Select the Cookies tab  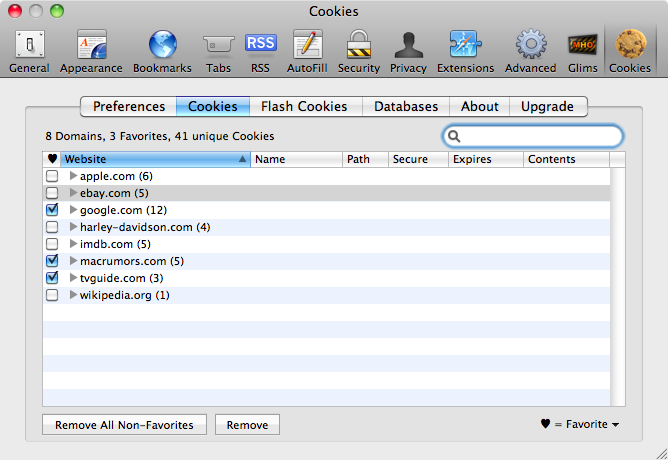point(213,106)
